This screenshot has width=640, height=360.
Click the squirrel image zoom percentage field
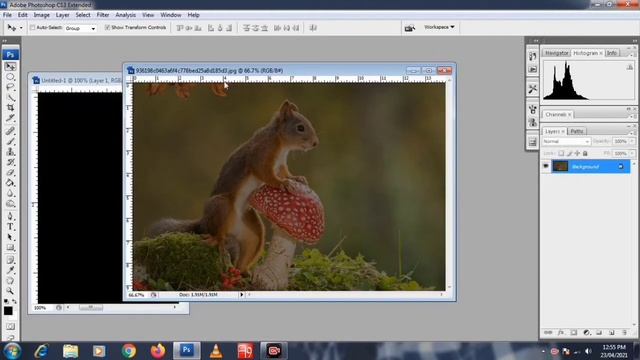coord(137,295)
